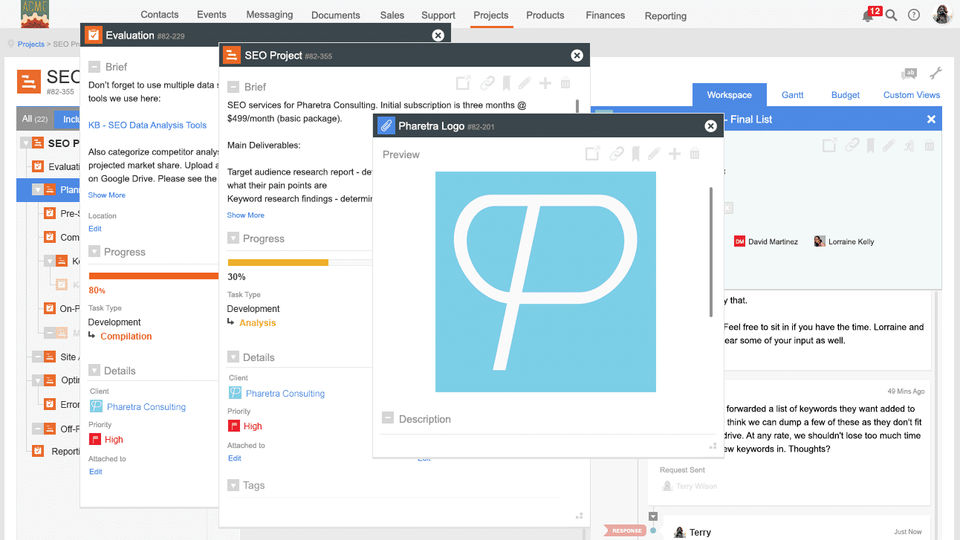
Task: Click the Projects breadcrumb link
Action: [31, 44]
